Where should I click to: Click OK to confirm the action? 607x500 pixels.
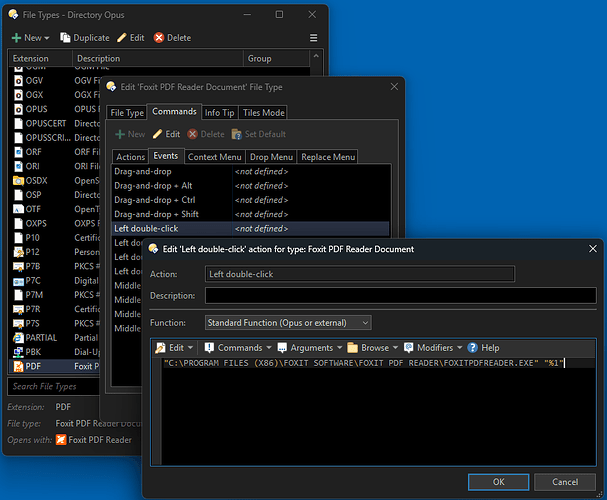pos(498,482)
